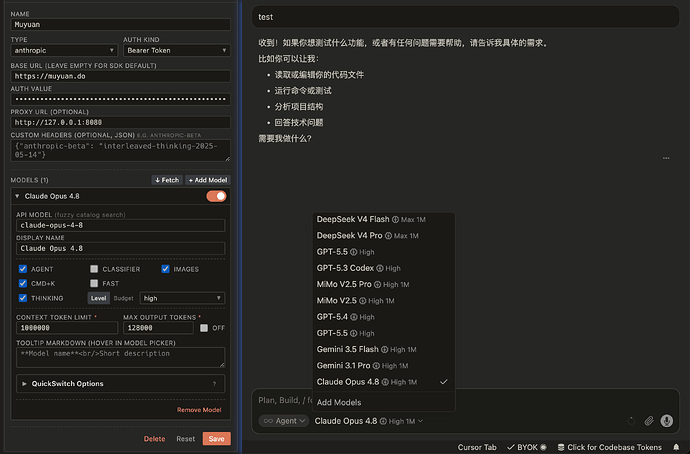
Task: Check the OFF box for max output tokens
Action: 204,328
